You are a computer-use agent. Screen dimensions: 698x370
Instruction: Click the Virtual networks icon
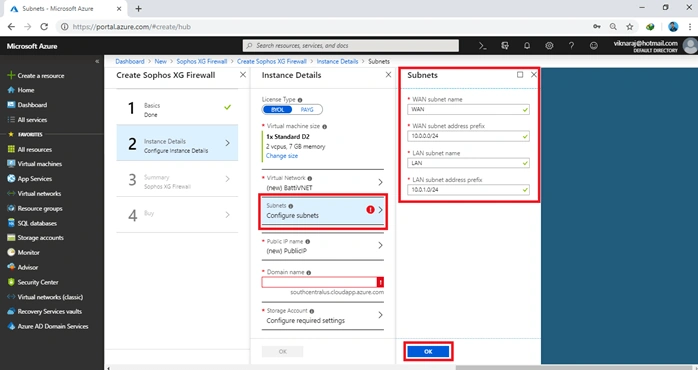click(11, 194)
